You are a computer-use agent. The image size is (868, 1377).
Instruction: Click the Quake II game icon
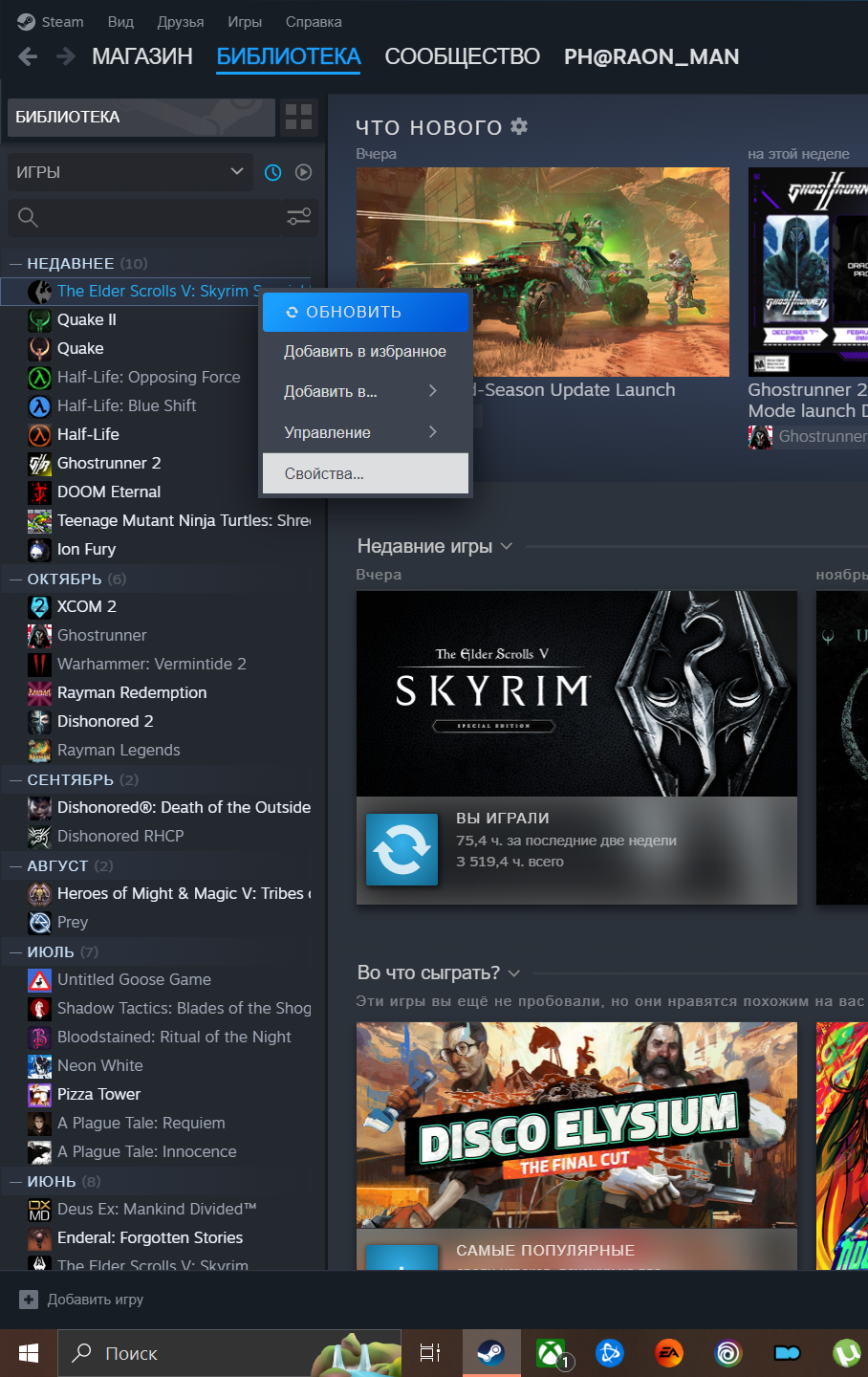39,319
